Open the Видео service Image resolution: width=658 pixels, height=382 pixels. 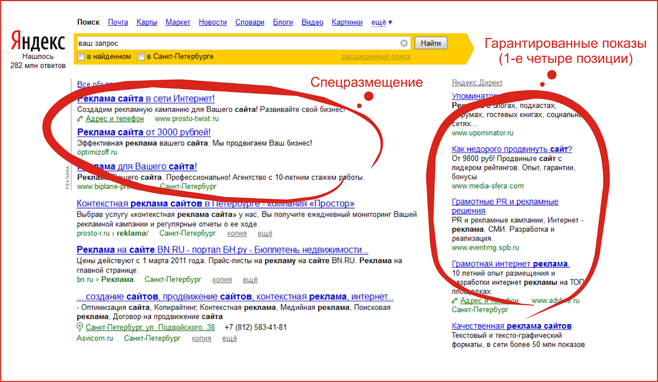pyautogui.click(x=312, y=22)
